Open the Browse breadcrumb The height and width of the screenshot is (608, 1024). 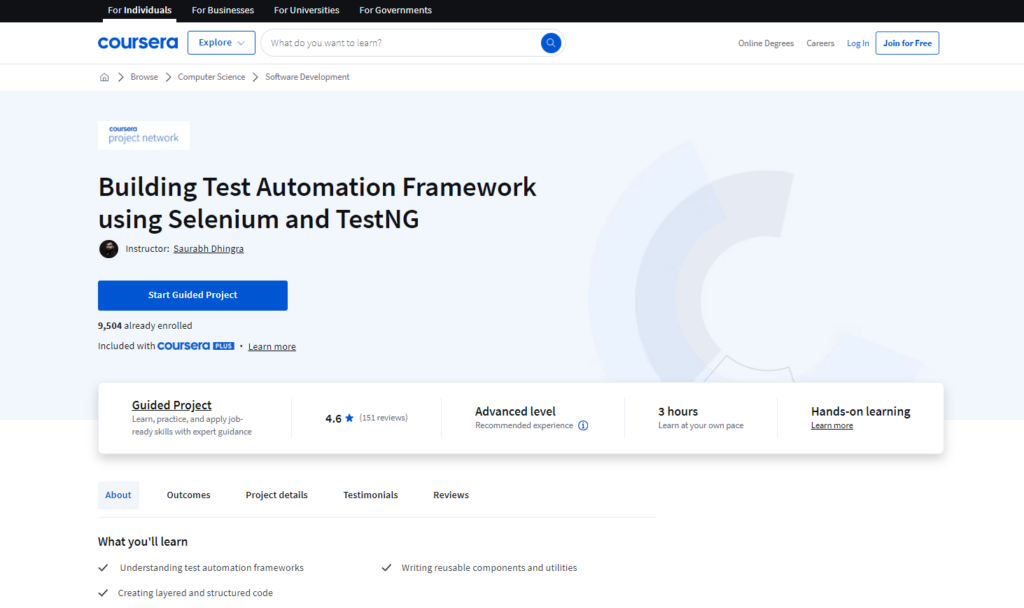click(144, 77)
